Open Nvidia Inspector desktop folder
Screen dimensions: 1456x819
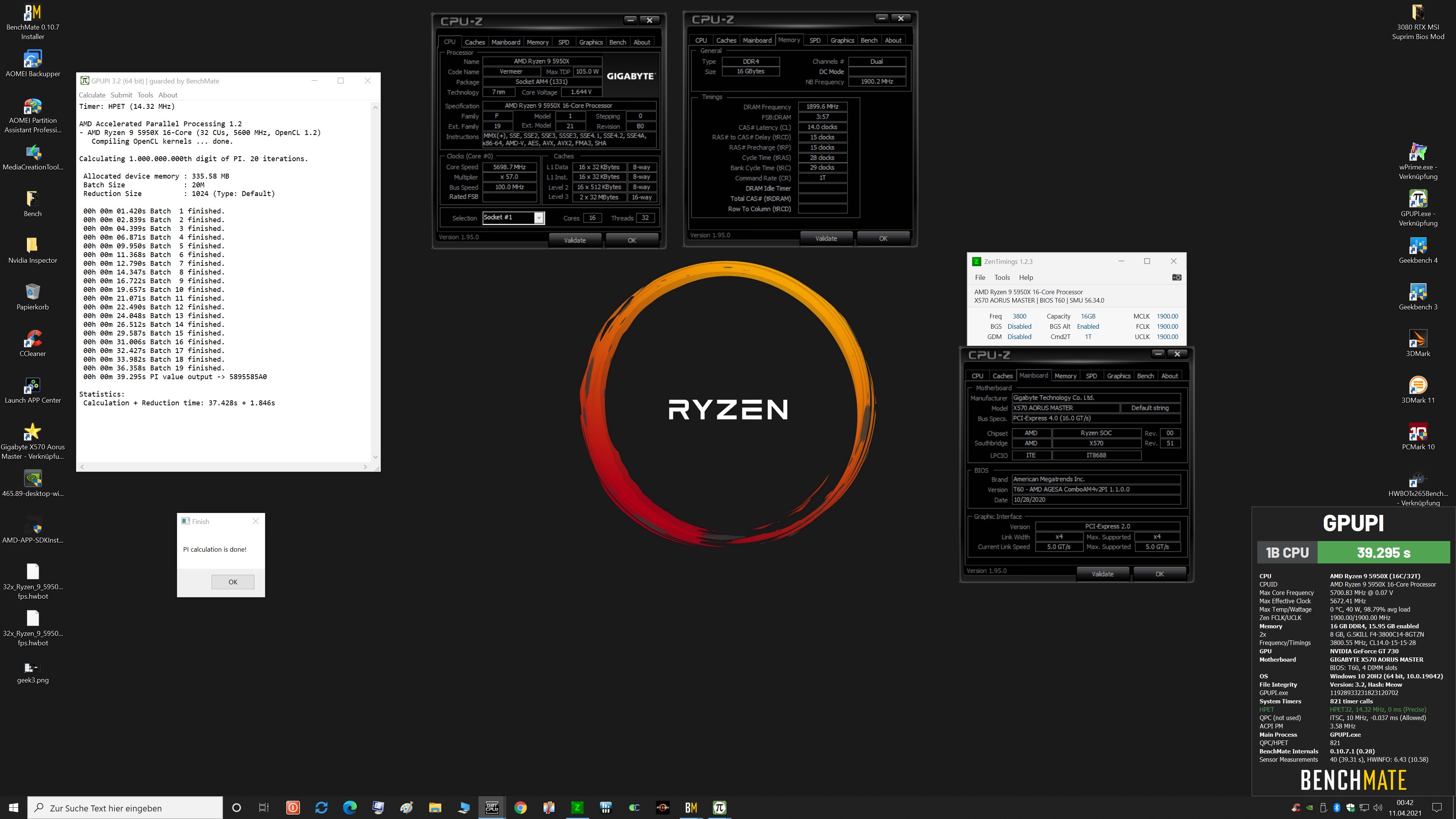pos(33,250)
